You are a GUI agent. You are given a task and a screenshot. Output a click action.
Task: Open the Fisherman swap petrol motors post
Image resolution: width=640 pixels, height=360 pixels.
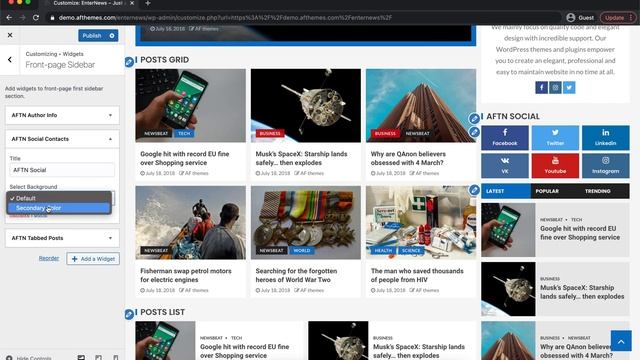point(186,276)
